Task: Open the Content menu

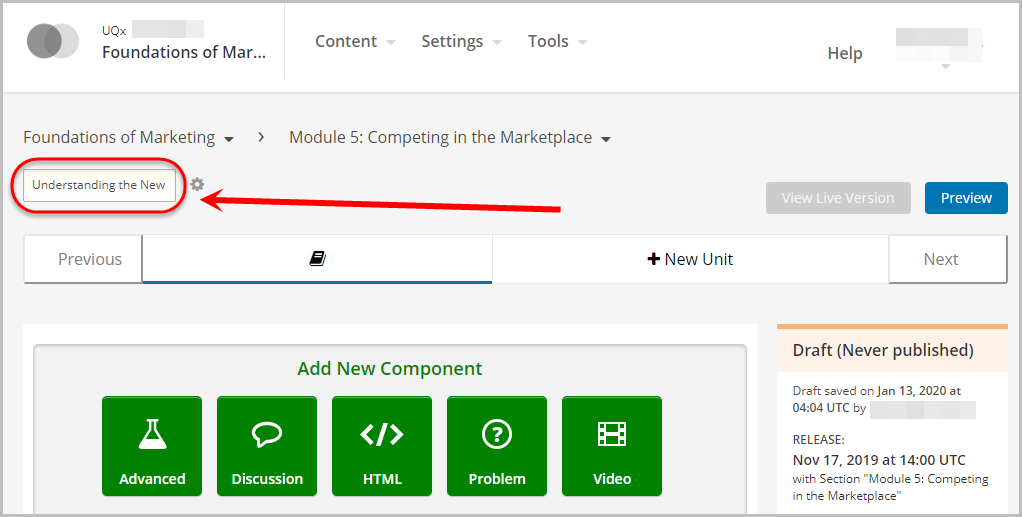Action: click(355, 41)
